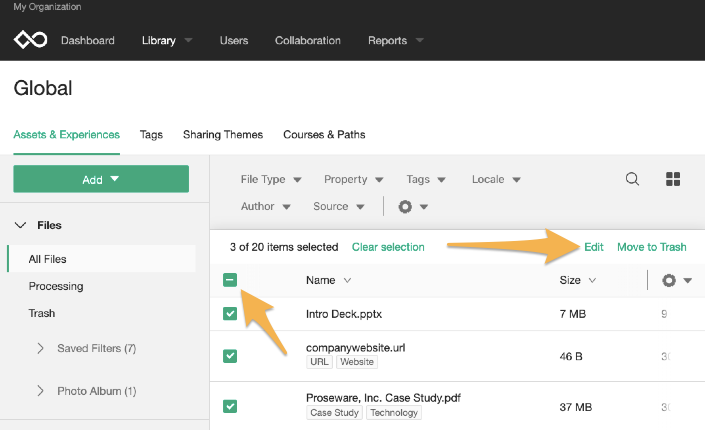Open Collaboration in top navigation
The height and width of the screenshot is (430, 705).
308,40
